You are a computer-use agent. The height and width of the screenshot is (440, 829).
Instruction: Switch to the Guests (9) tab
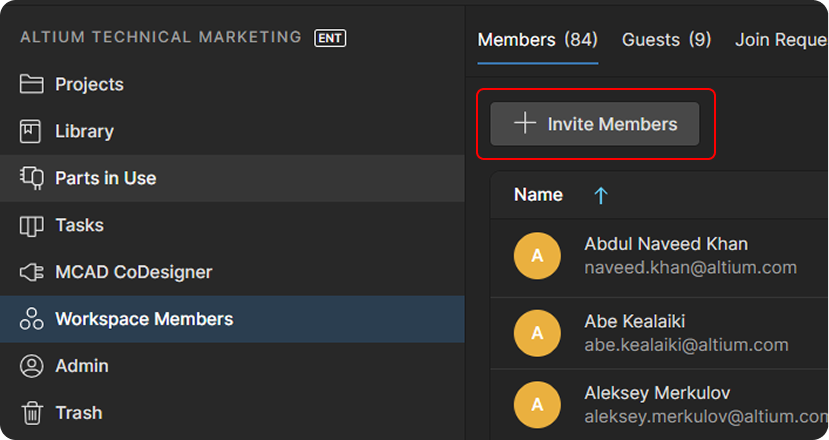(666, 40)
